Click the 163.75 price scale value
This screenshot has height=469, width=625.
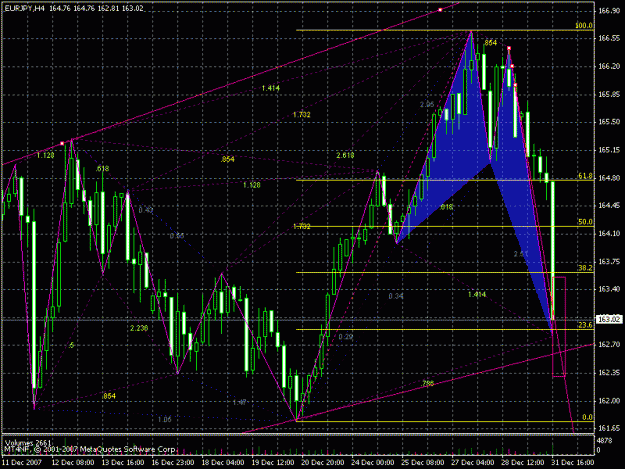click(609, 261)
